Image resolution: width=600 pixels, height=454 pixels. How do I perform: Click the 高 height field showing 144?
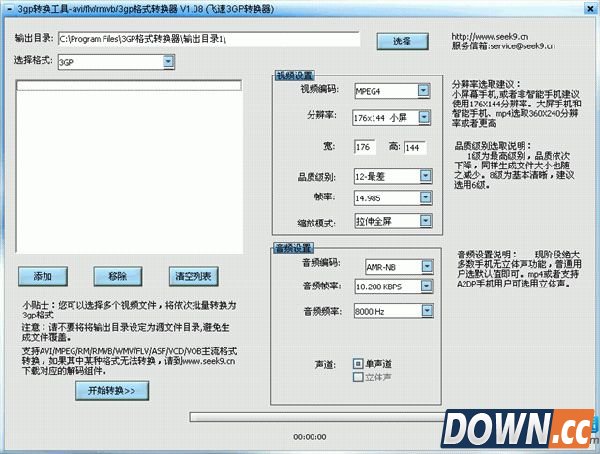[x=415, y=147]
